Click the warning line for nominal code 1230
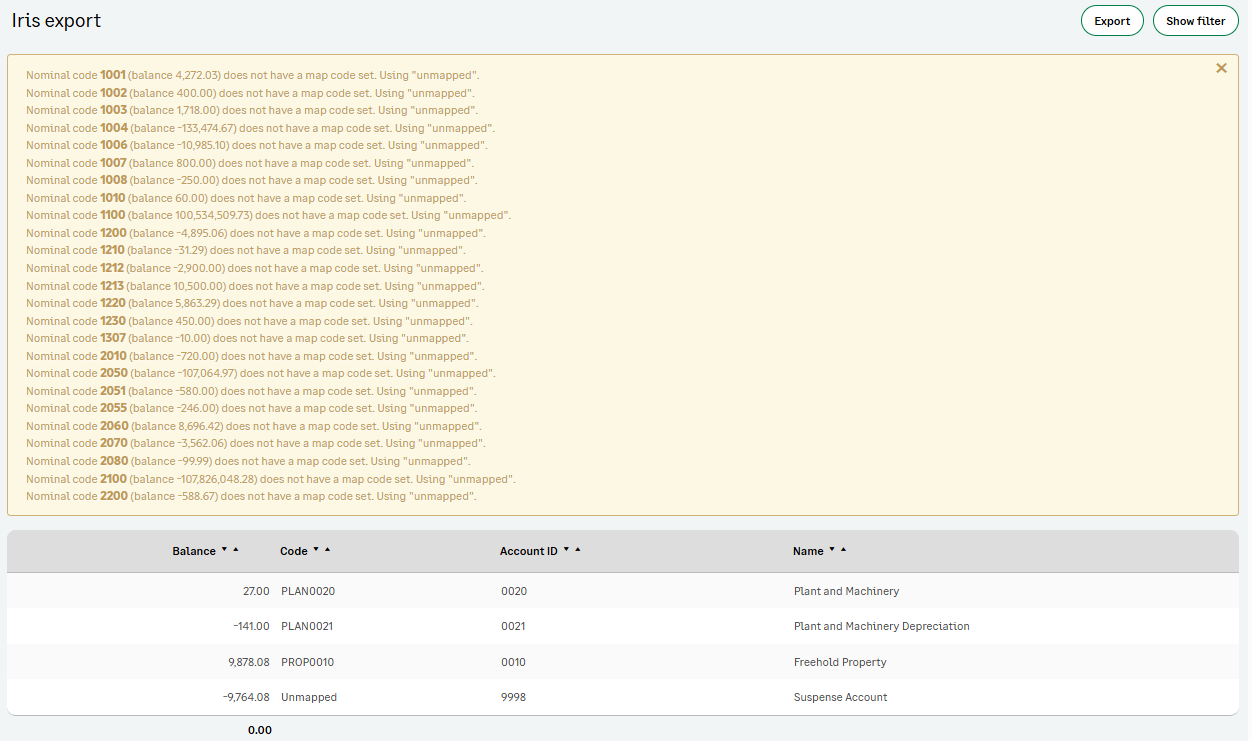1252x741 pixels. tap(249, 321)
